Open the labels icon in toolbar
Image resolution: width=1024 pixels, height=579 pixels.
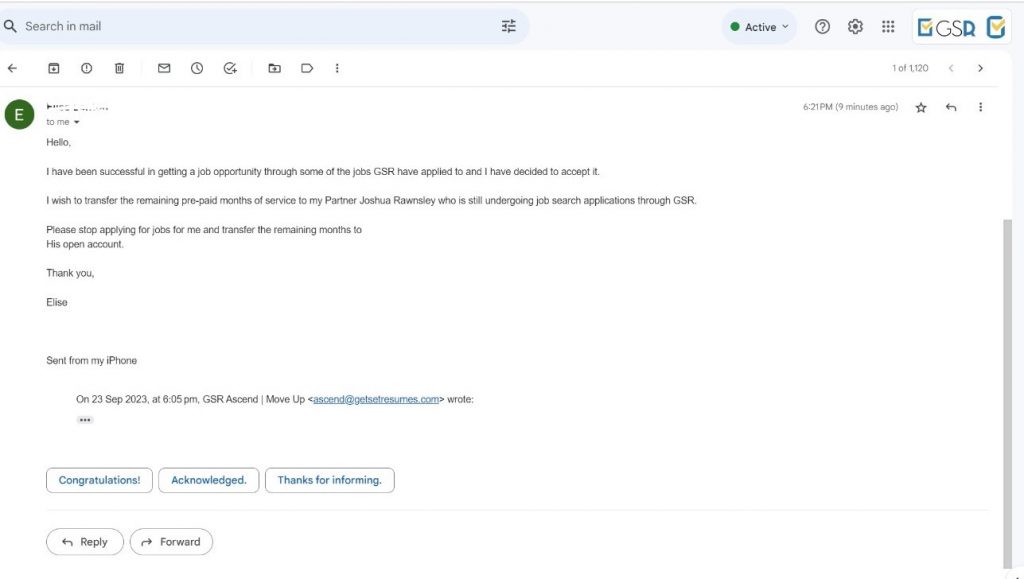307,68
